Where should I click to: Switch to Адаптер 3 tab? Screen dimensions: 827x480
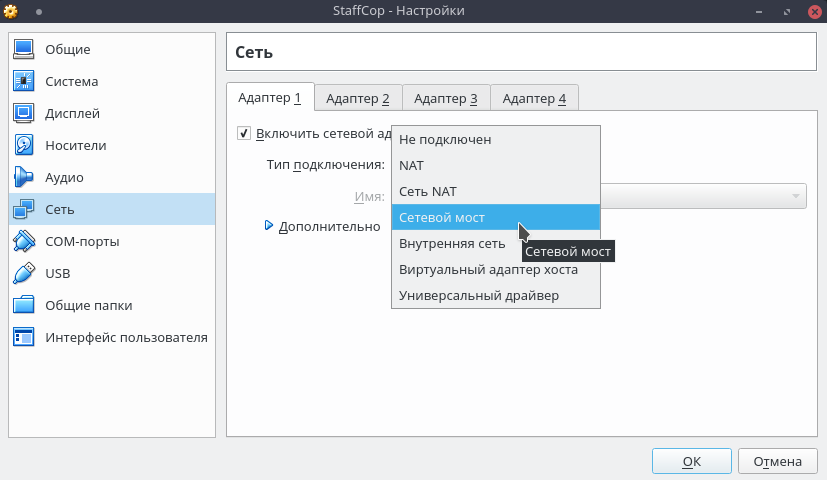click(x=446, y=98)
